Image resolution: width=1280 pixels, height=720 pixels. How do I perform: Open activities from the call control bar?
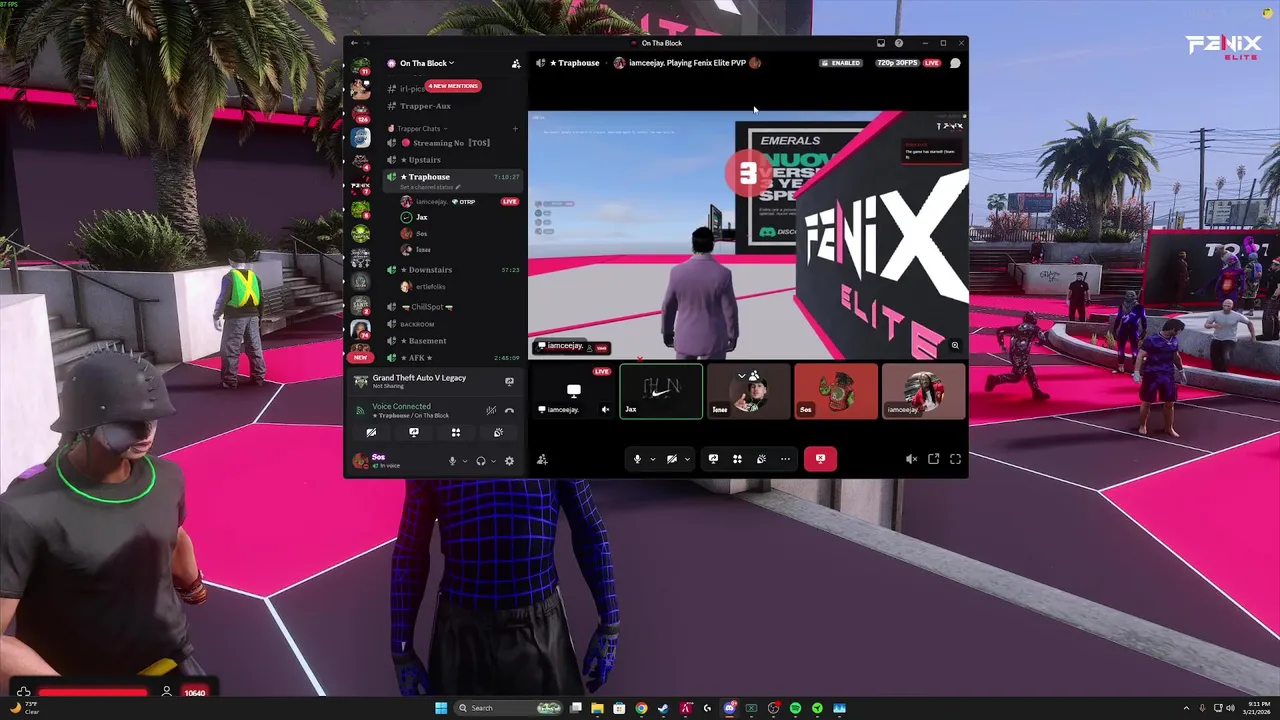point(737,459)
